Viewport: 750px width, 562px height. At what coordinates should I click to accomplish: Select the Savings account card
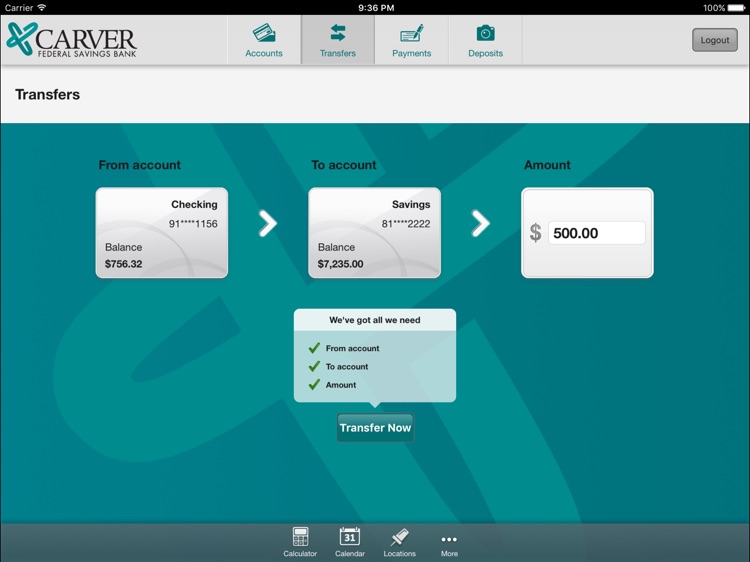(375, 232)
